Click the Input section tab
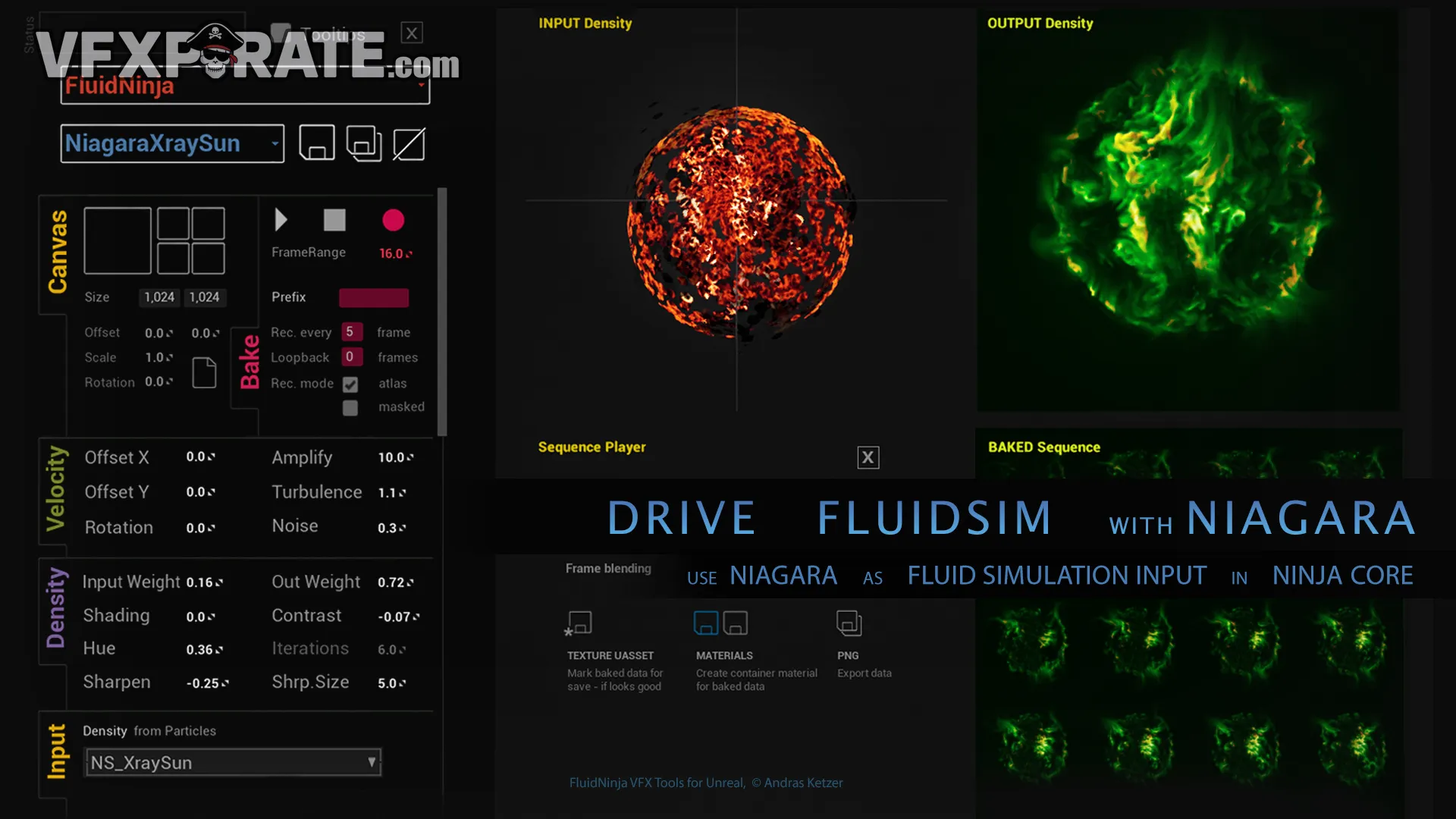Image resolution: width=1456 pixels, height=819 pixels. [x=56, y=752]
